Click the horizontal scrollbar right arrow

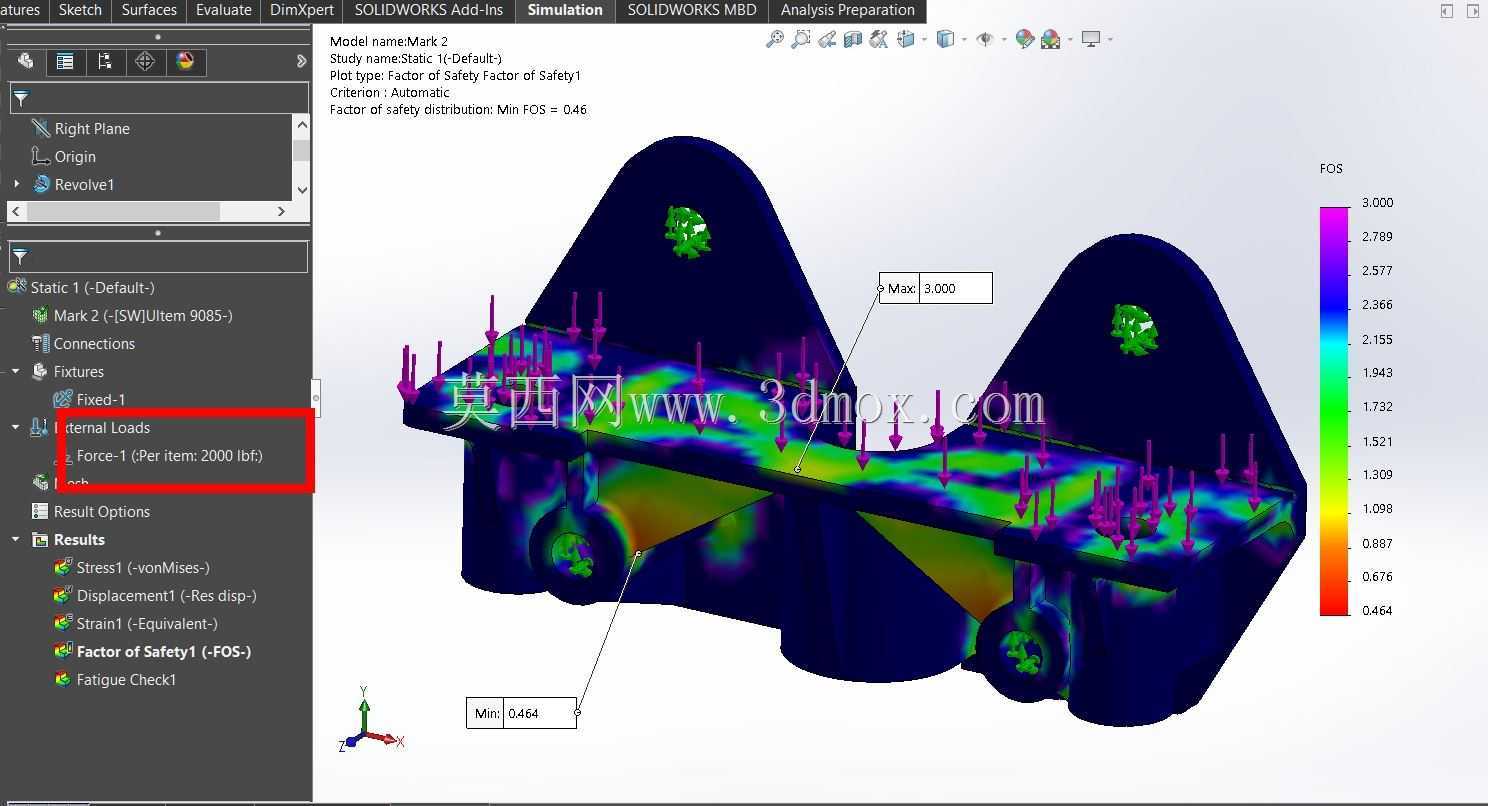click(x=281, y=211)
